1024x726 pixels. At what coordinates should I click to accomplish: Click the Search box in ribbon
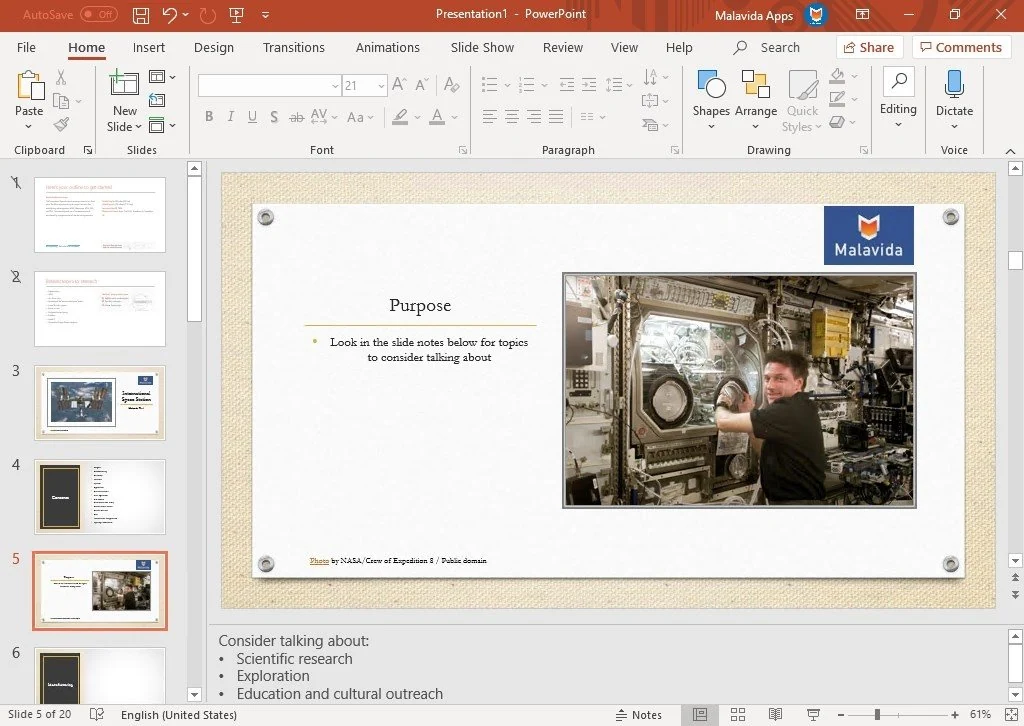(767, 48)
